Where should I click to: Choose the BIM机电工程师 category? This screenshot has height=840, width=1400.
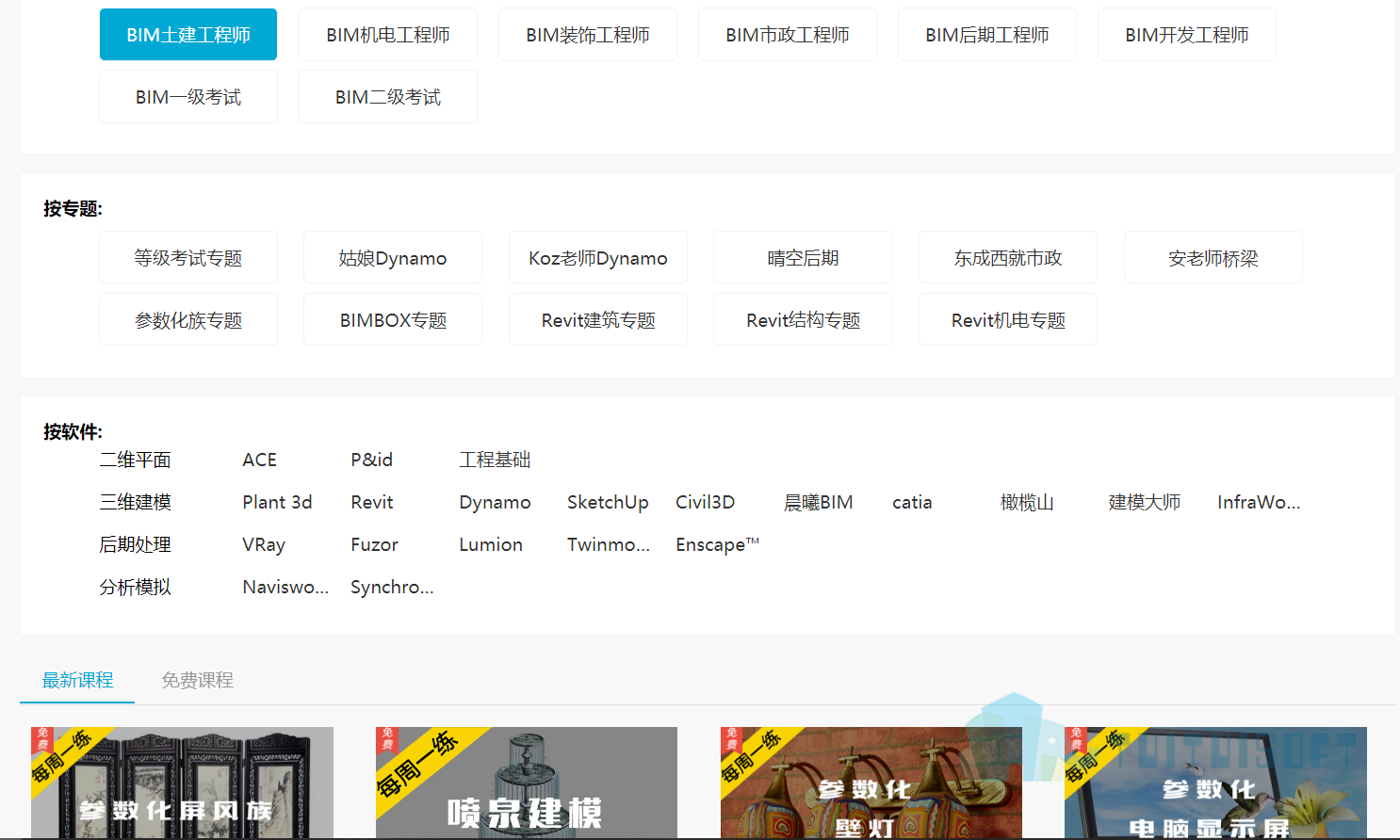point(388,35)
